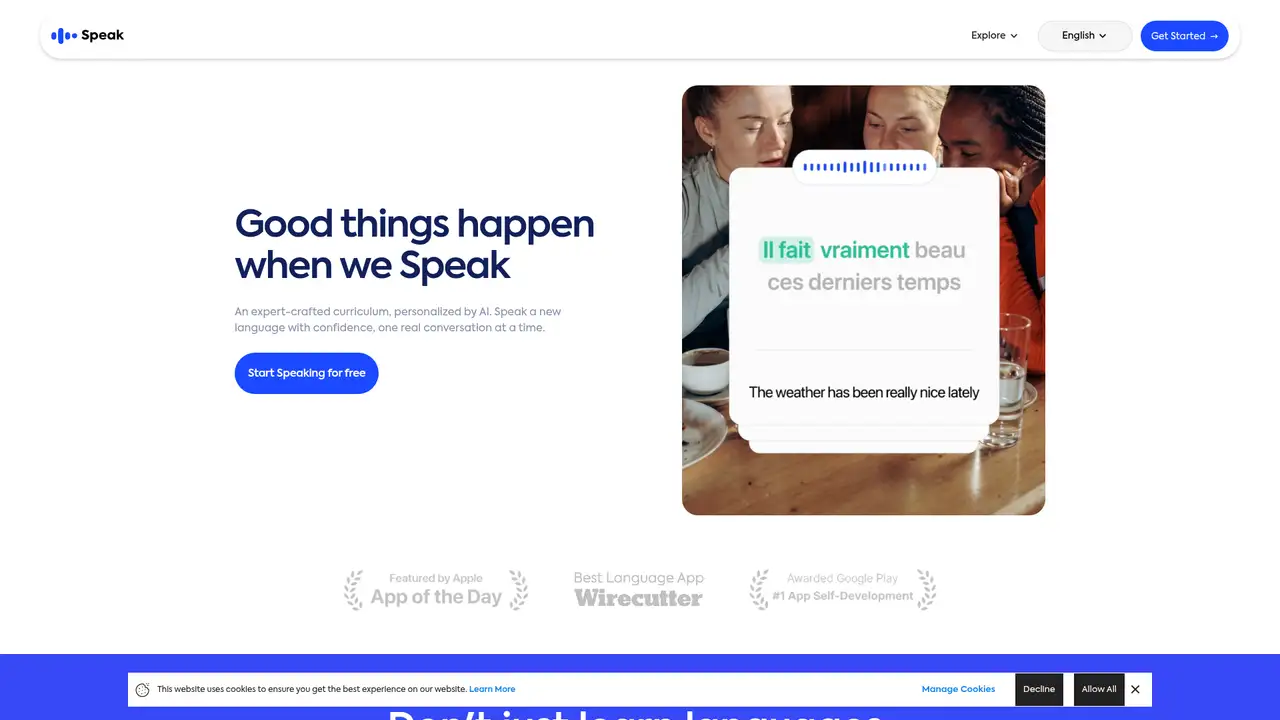The width and height of the screenshot is (1280, 720).
Task: Open the Learn More cookie link
Action: [492, 689]
